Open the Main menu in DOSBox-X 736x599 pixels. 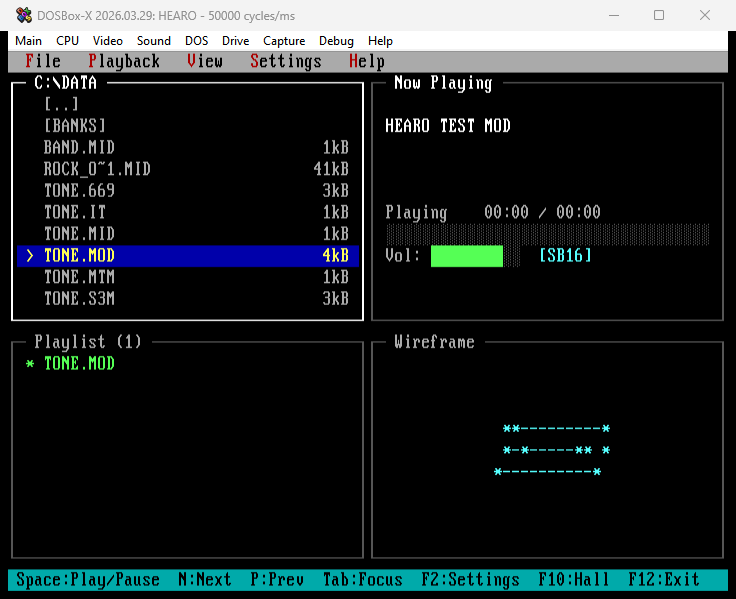click(x=28, y=41)
